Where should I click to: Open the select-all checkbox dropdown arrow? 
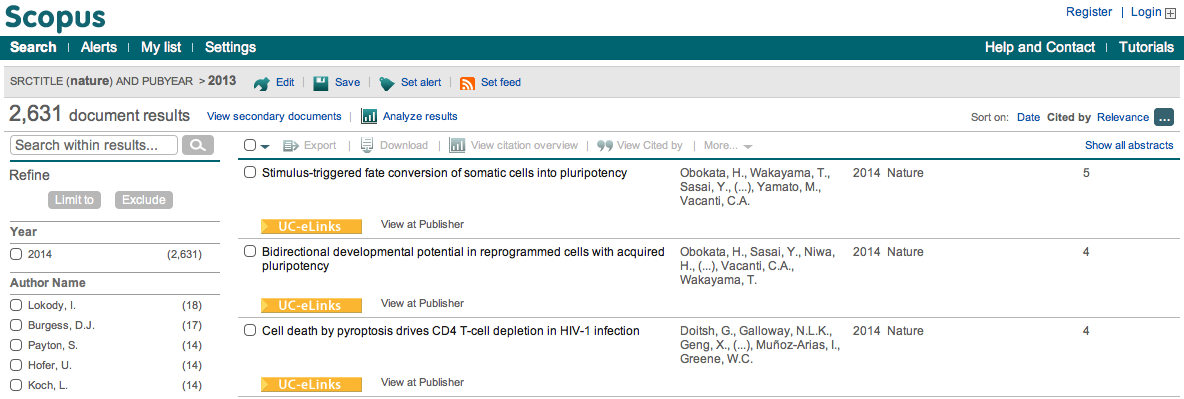coord(266,146)
